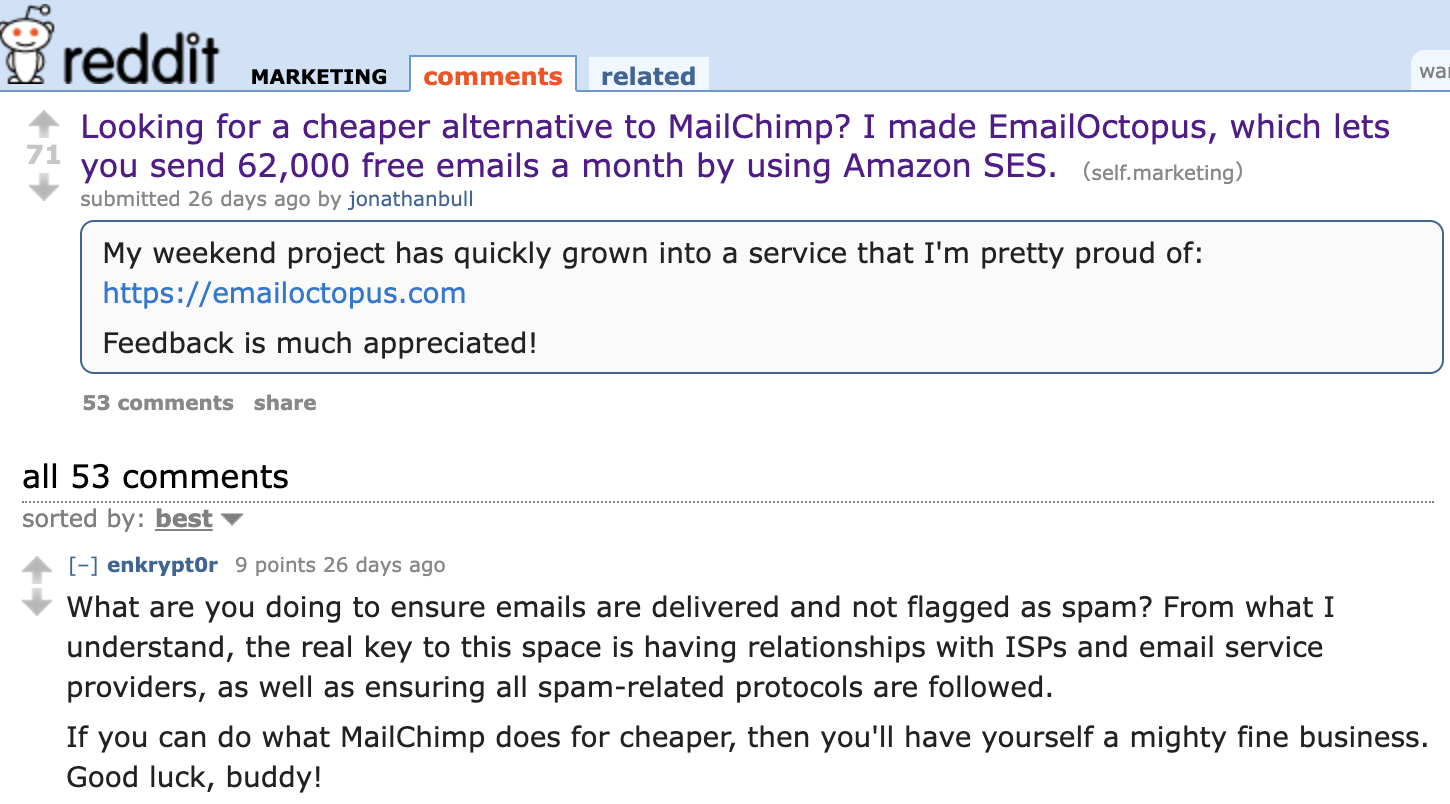Visit jonathanbull's user profile

click(410, 199)
